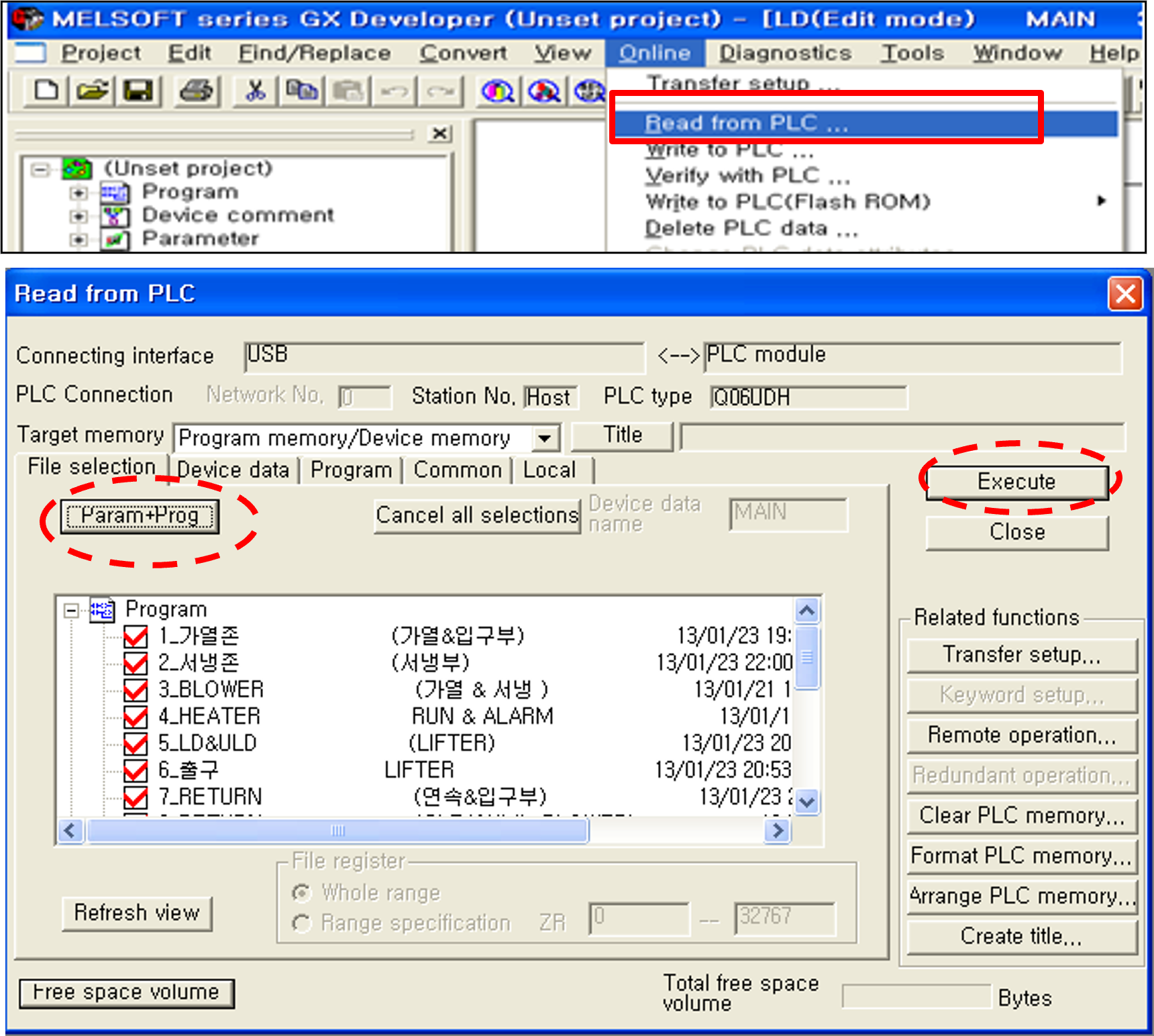Toggle the 4_HEATER checkbox

(x=136, y=717)
